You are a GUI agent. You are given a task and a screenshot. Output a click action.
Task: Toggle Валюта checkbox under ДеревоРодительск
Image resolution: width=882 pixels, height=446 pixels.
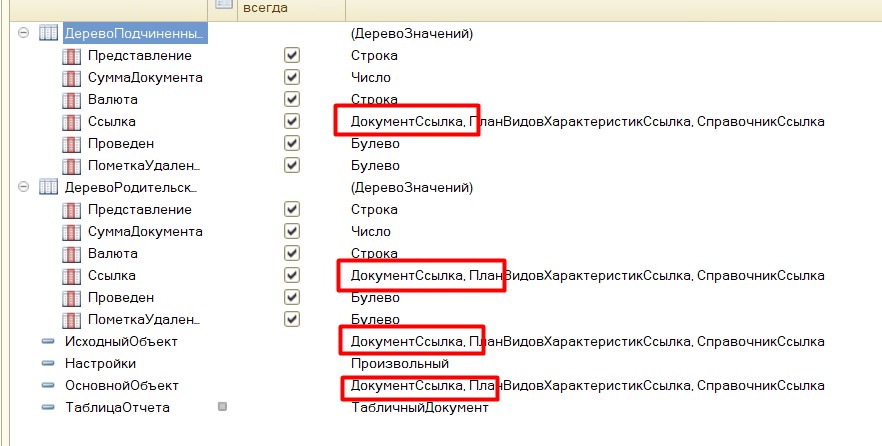pos(292,253)
